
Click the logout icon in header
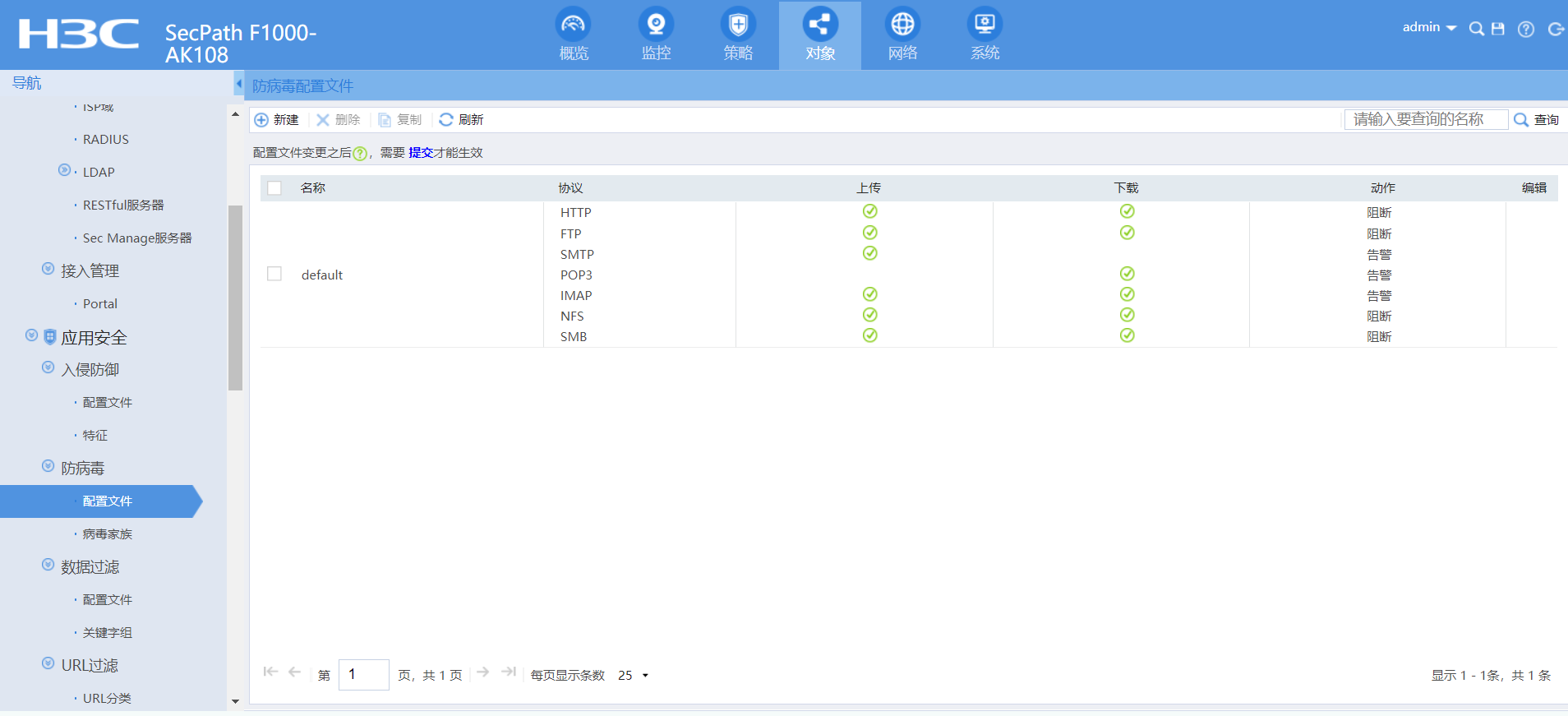tap(1556, 29)
